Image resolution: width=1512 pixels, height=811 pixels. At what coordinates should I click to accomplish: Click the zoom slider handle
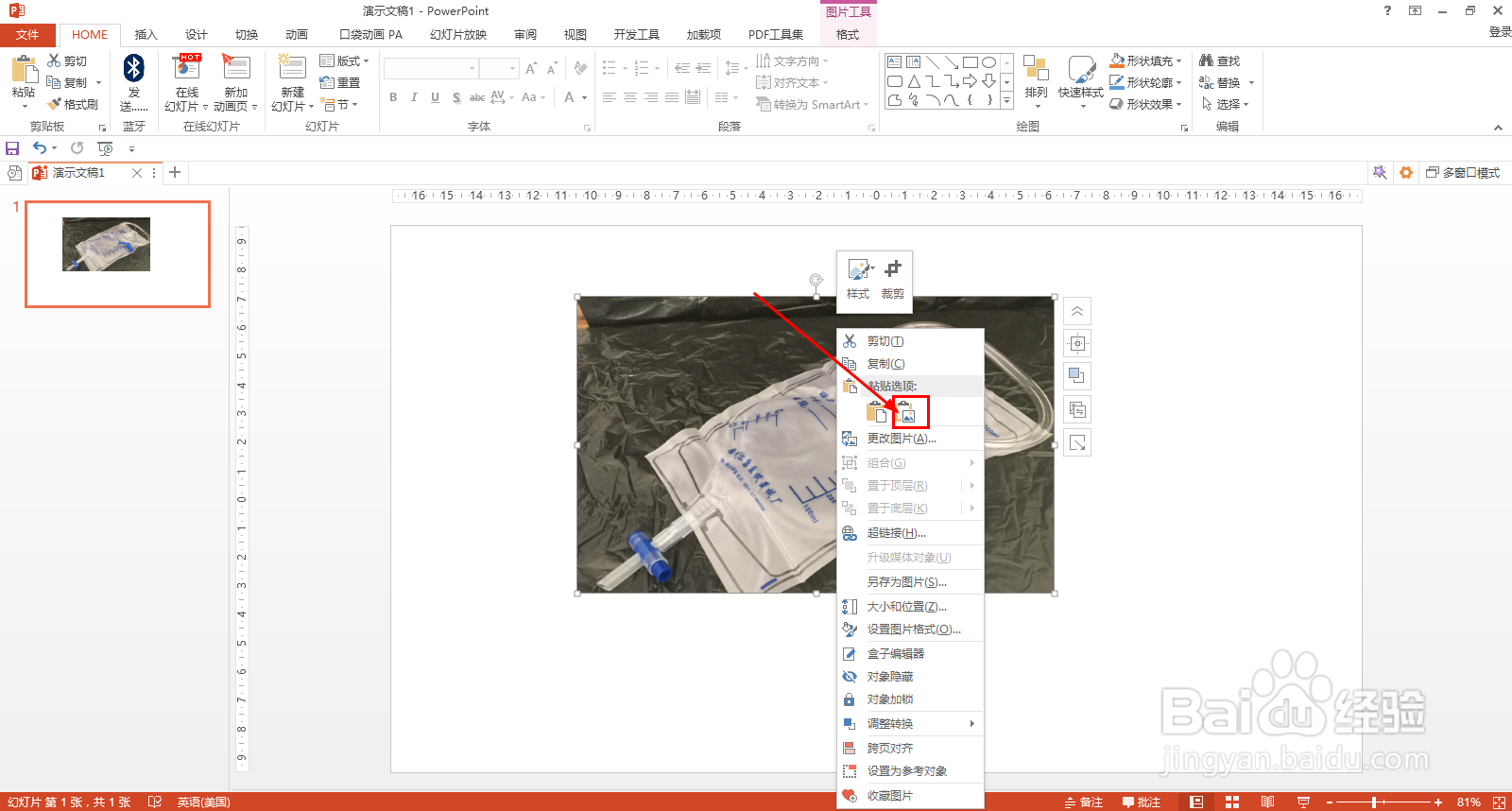click(1373, 802)
